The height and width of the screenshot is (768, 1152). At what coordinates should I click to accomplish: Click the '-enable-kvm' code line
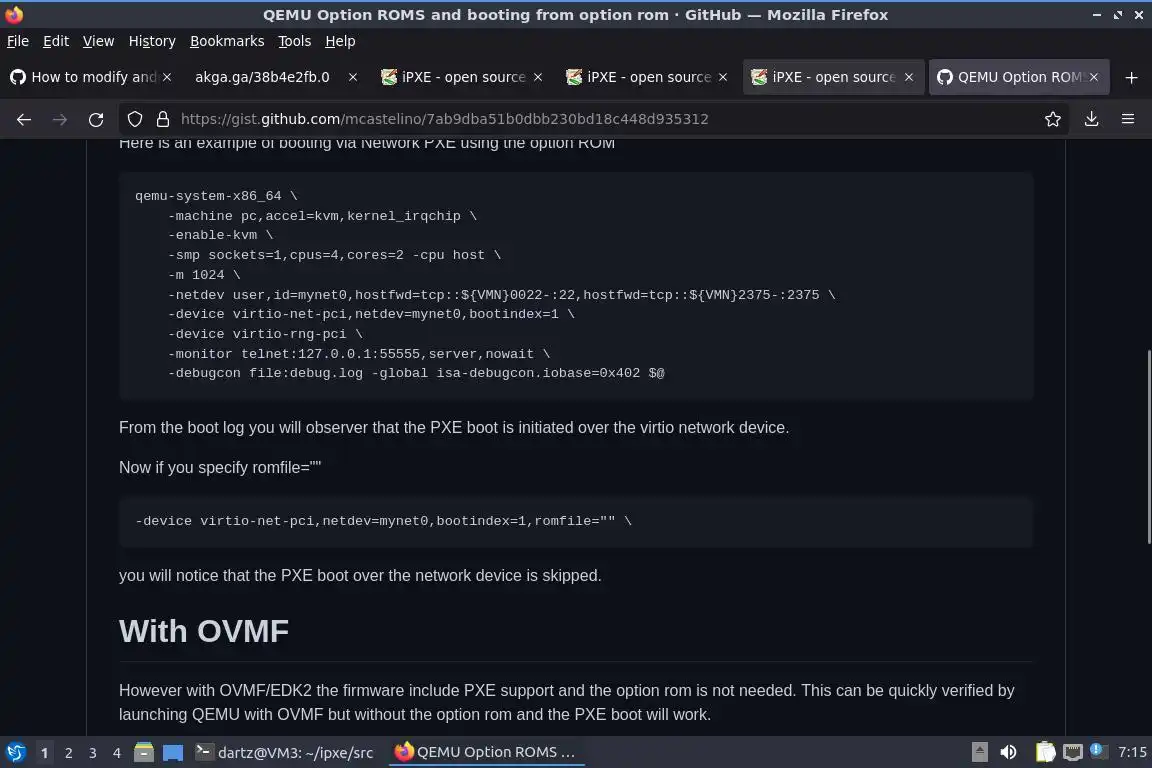tap(220, 235)
